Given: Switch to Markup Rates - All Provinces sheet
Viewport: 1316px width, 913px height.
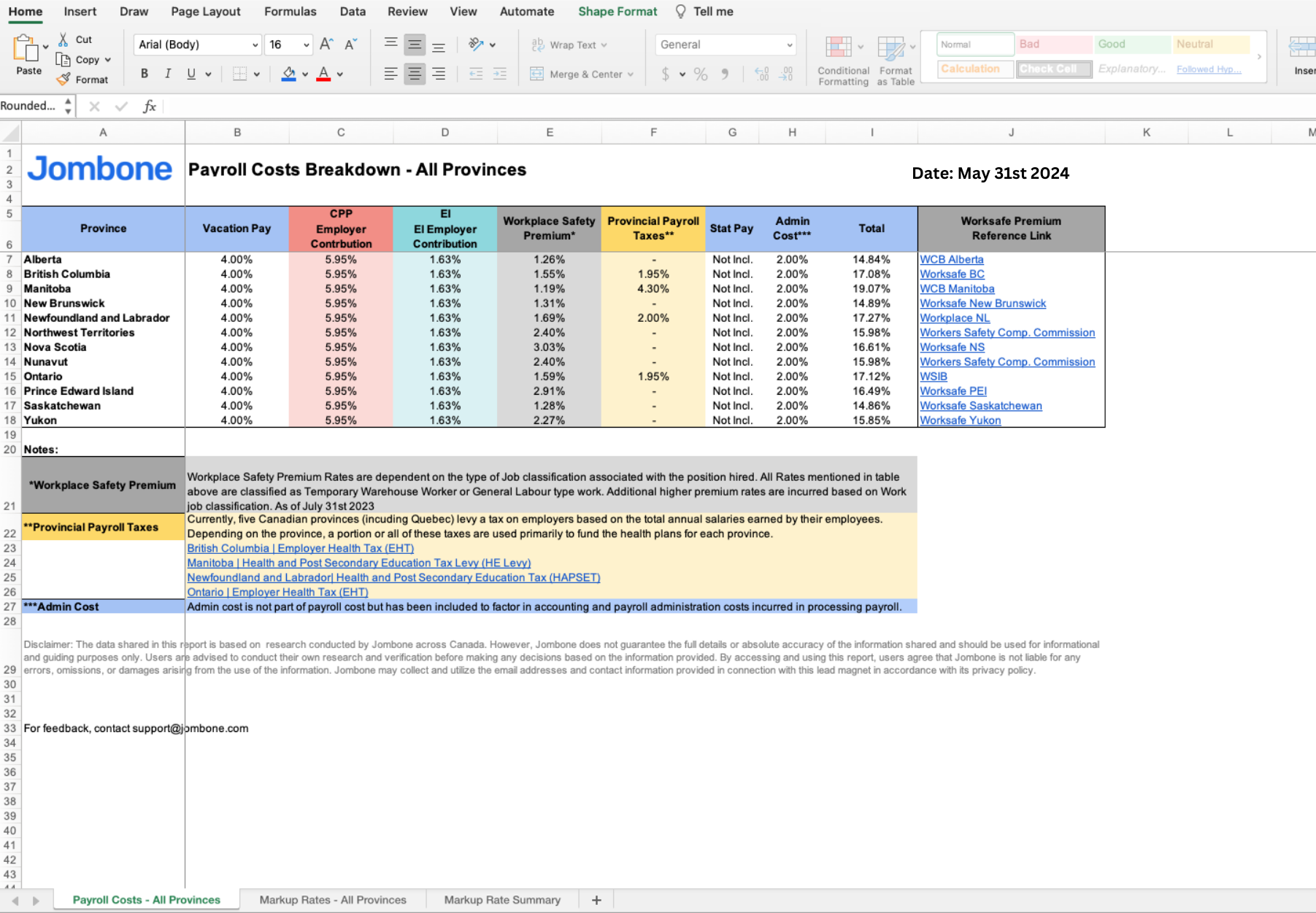Looking at the screenshot, I should (x=333, y=900).
